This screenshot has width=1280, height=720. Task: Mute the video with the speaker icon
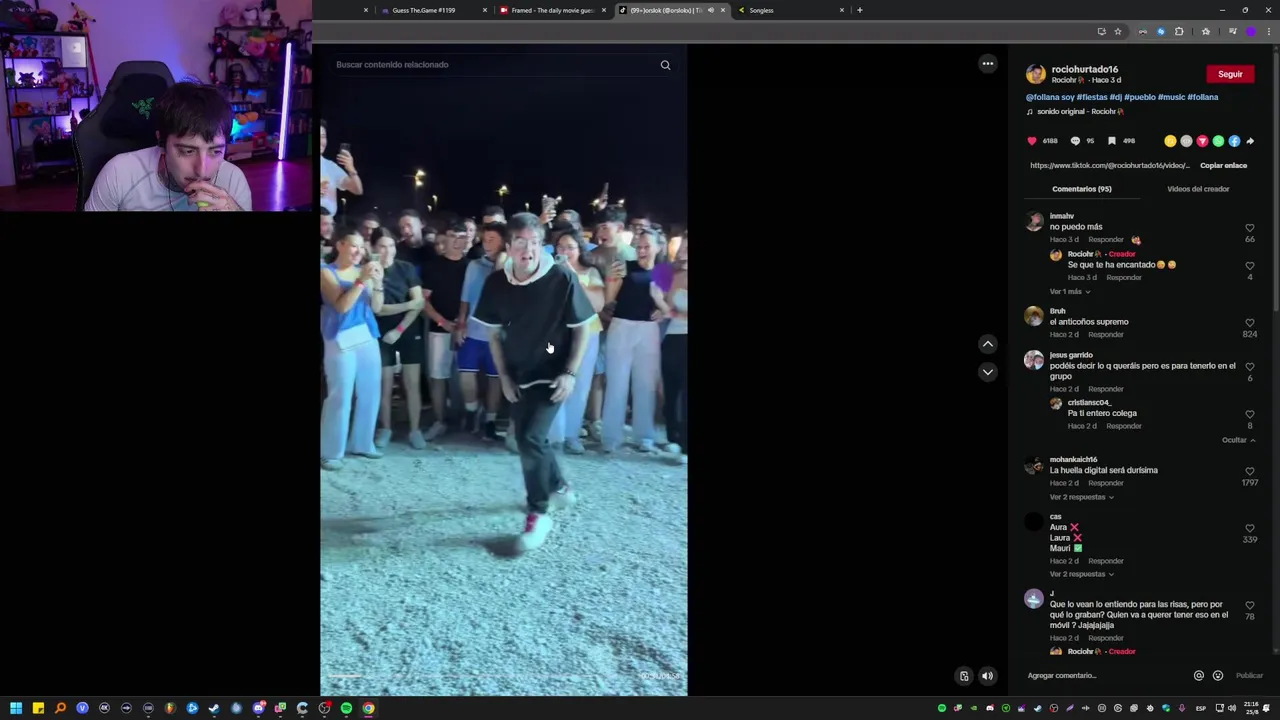[987, 676]
